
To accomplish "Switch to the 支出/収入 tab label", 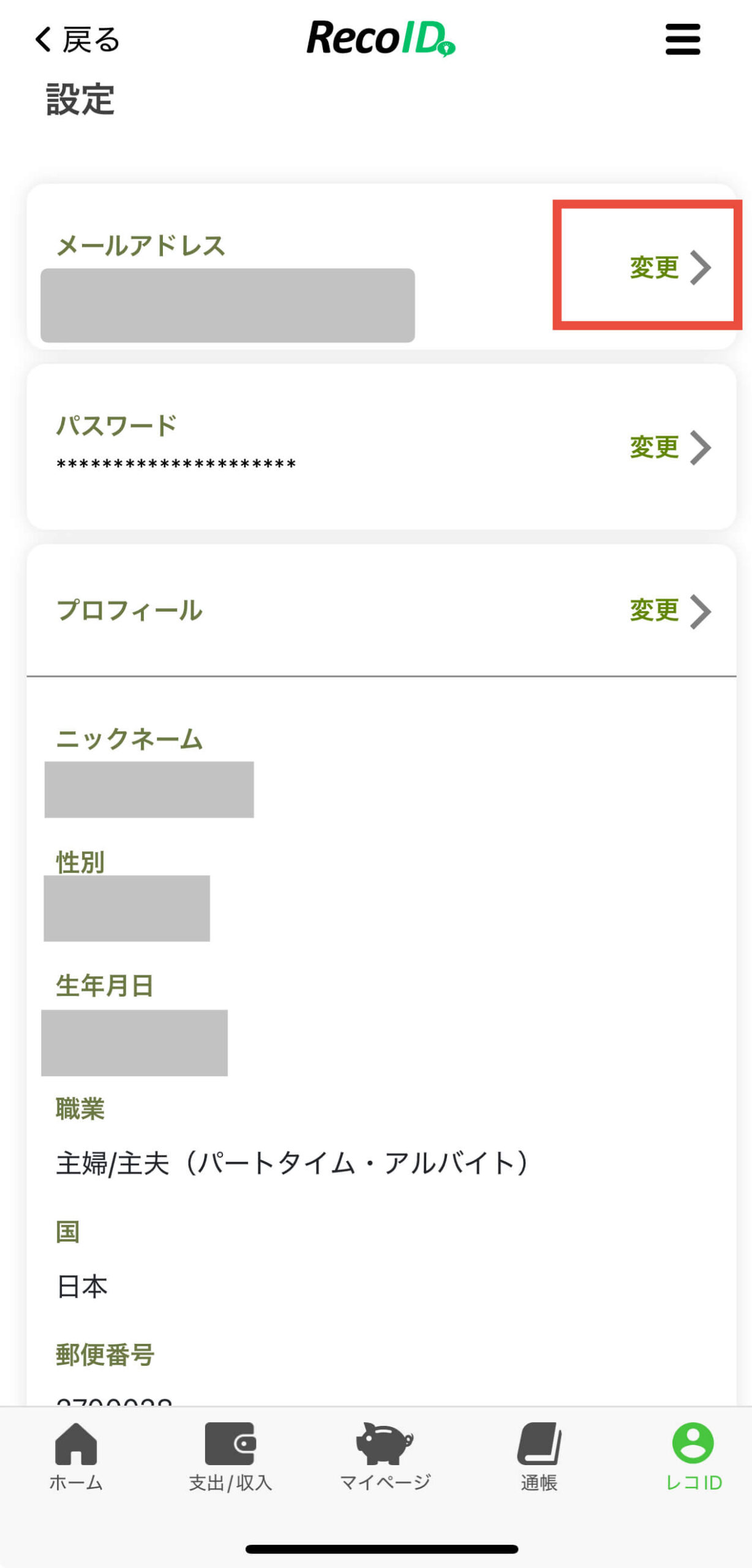I will [230, 1483].
